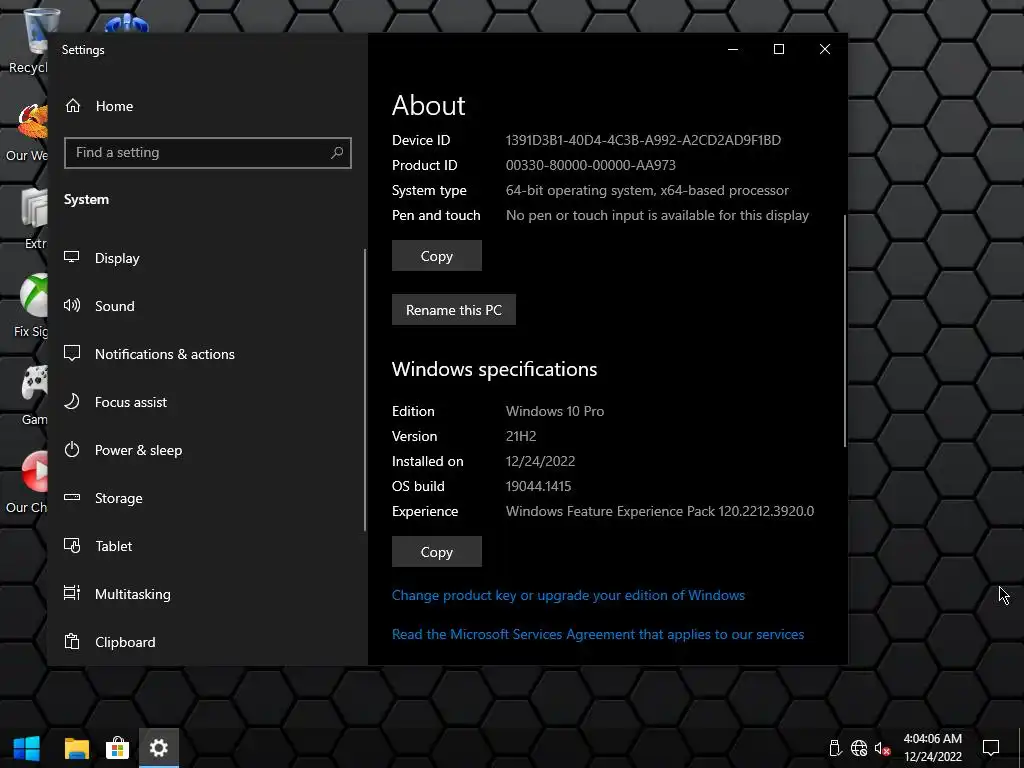The height and width of the screenshot is (768, 1024).
Task: Click the Storage drive icon
Action: 72,497
